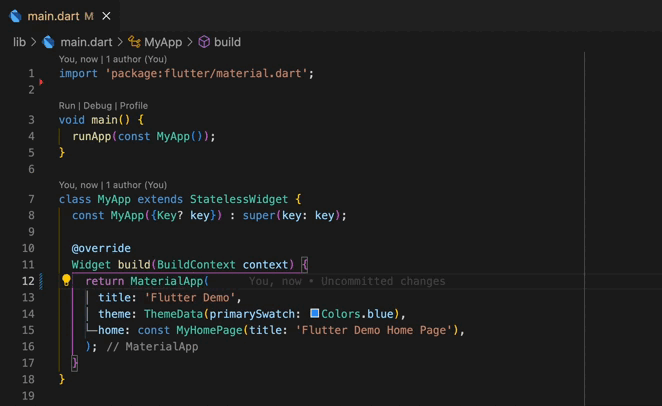Click the red marker in gutter near line 2

coord(41,82)
